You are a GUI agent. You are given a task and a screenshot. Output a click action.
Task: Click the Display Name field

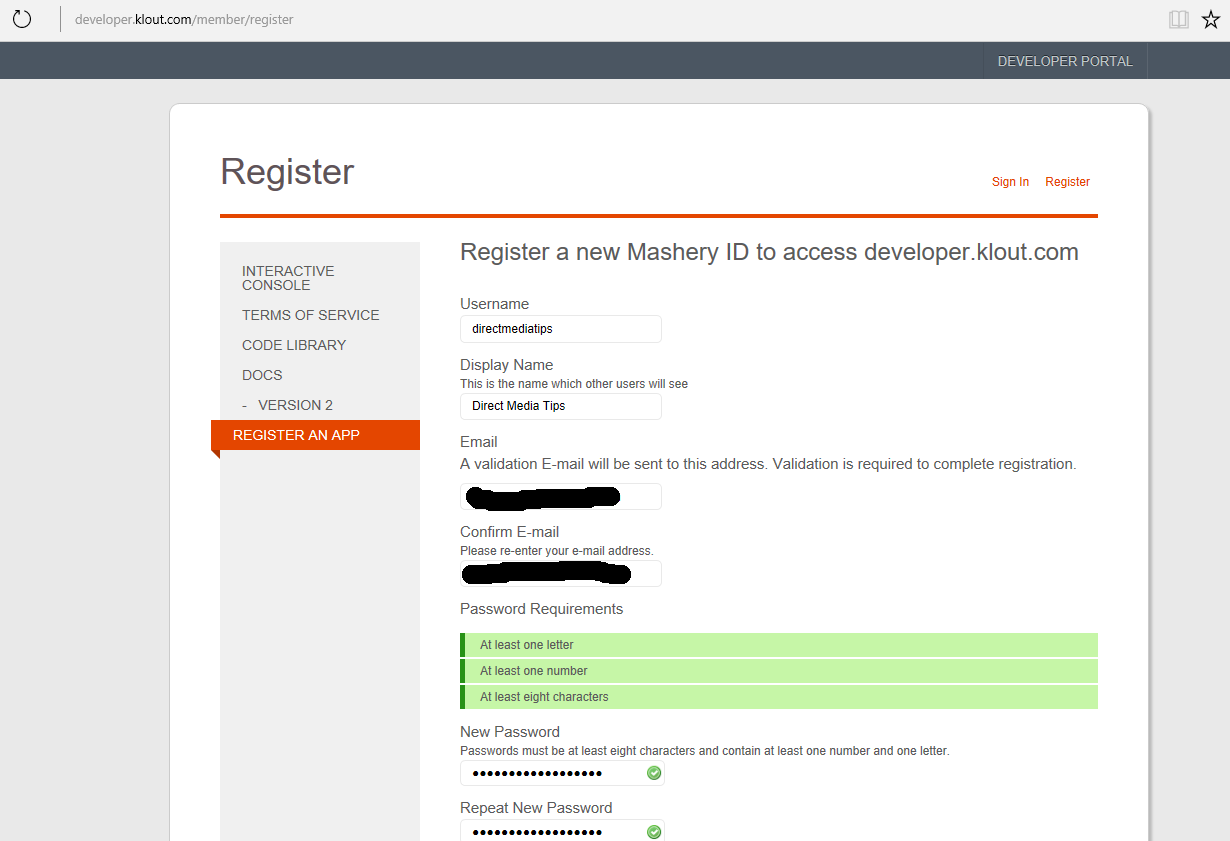point(560,406)
